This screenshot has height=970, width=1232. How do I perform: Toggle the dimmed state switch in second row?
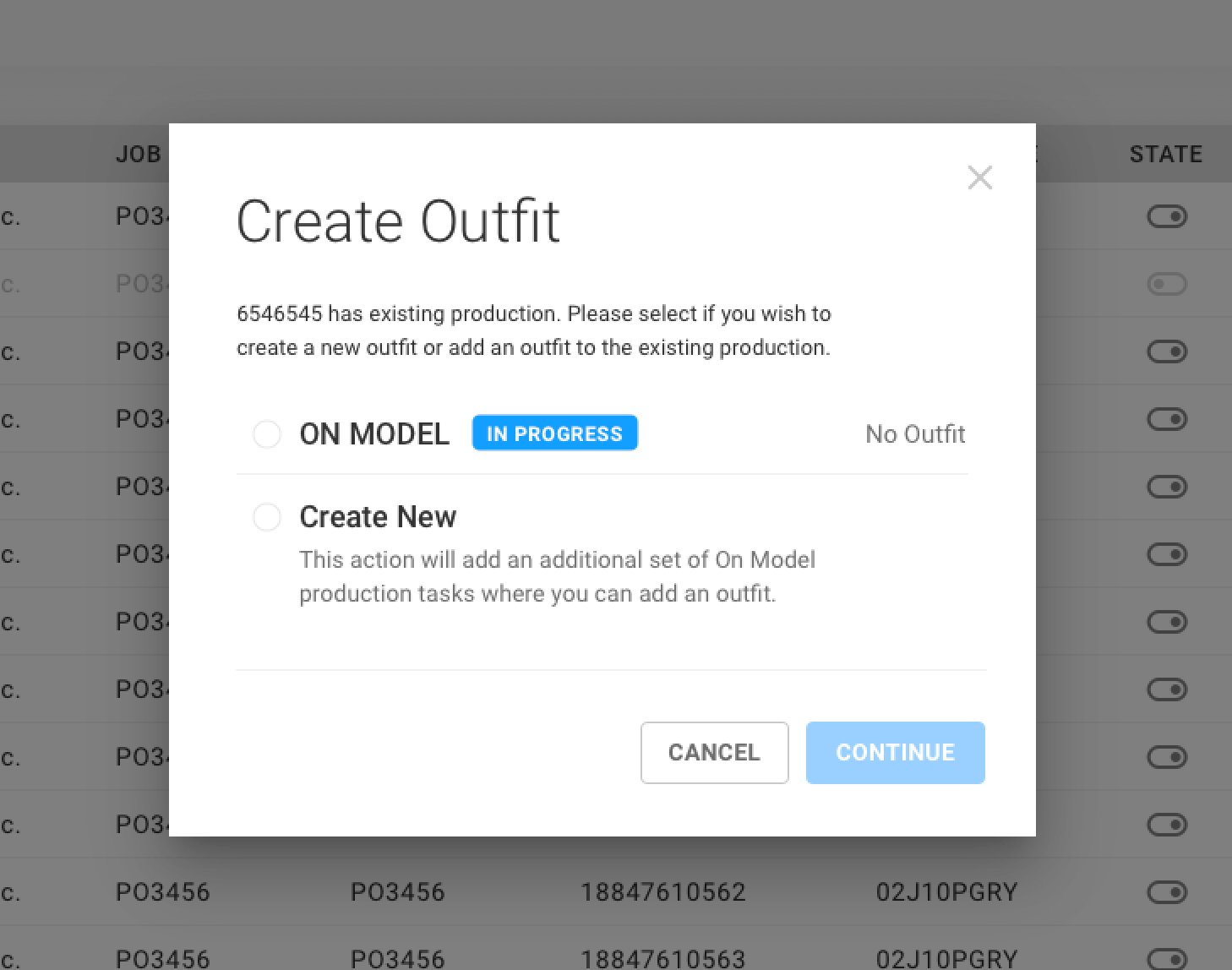point(1167,285)
